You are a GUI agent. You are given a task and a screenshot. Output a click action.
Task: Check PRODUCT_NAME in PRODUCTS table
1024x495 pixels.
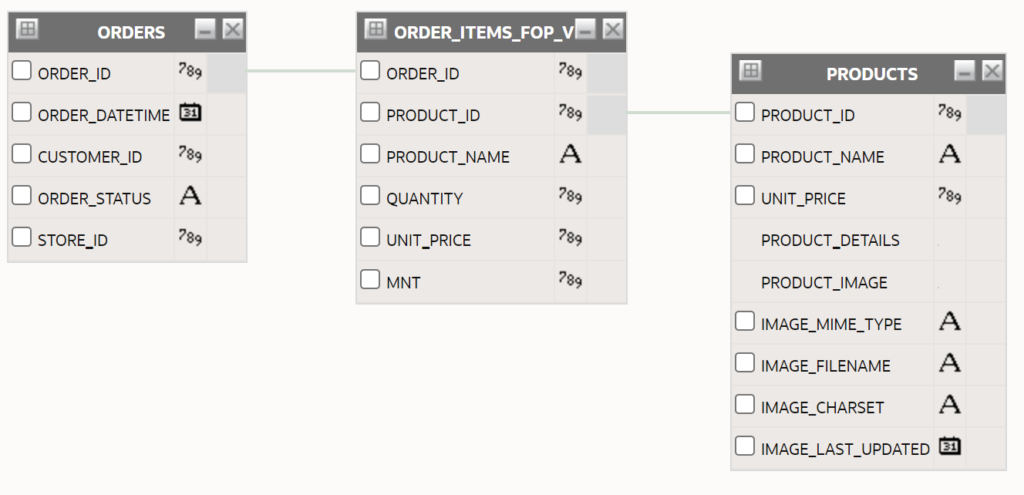pos(744,154)
